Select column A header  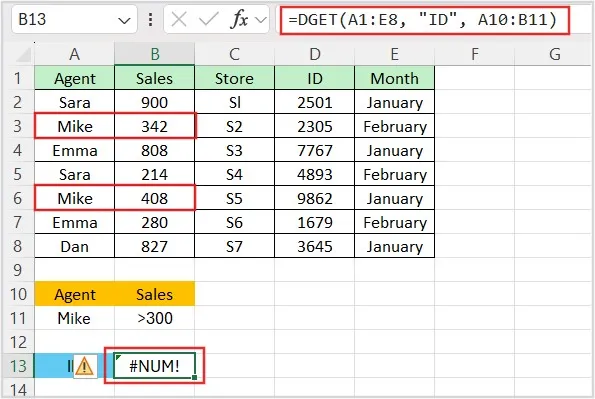(74, 54)
